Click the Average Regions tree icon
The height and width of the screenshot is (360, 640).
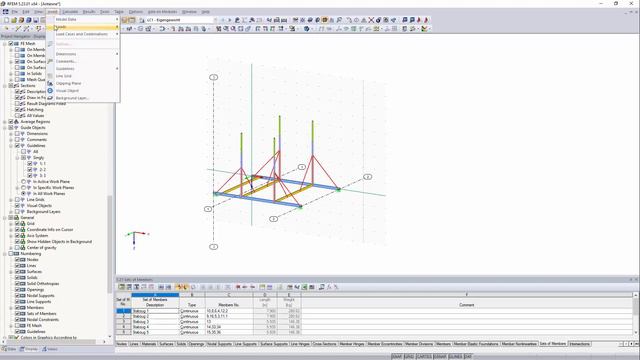pos(17,122)
